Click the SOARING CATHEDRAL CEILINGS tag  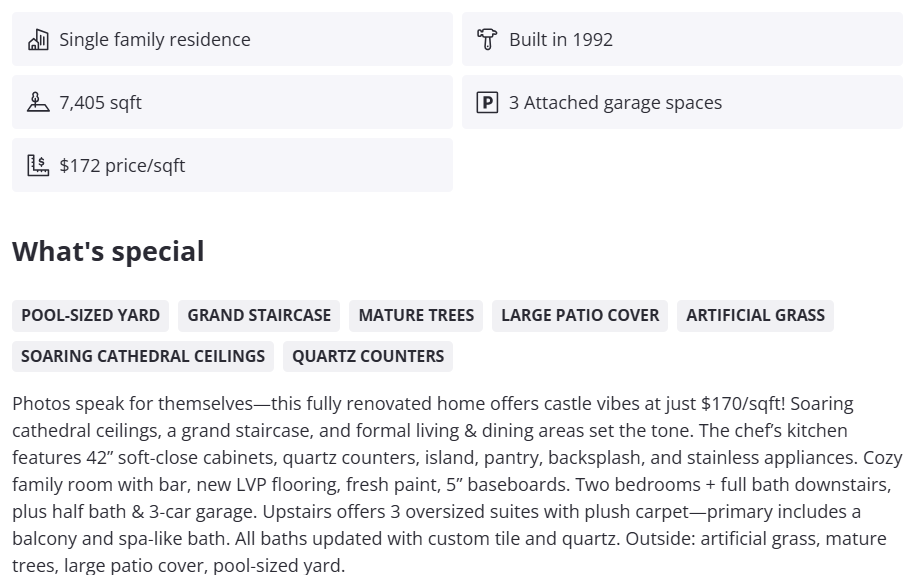(x=143, y=356)
